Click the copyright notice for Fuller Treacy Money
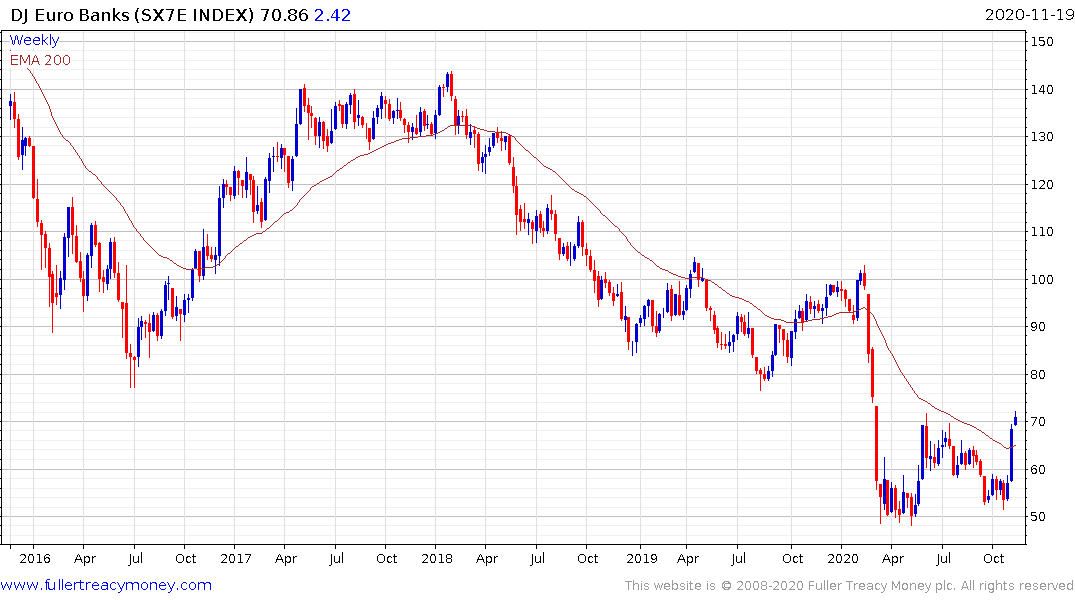This screenshot has height=600, width=1075. 849,586
